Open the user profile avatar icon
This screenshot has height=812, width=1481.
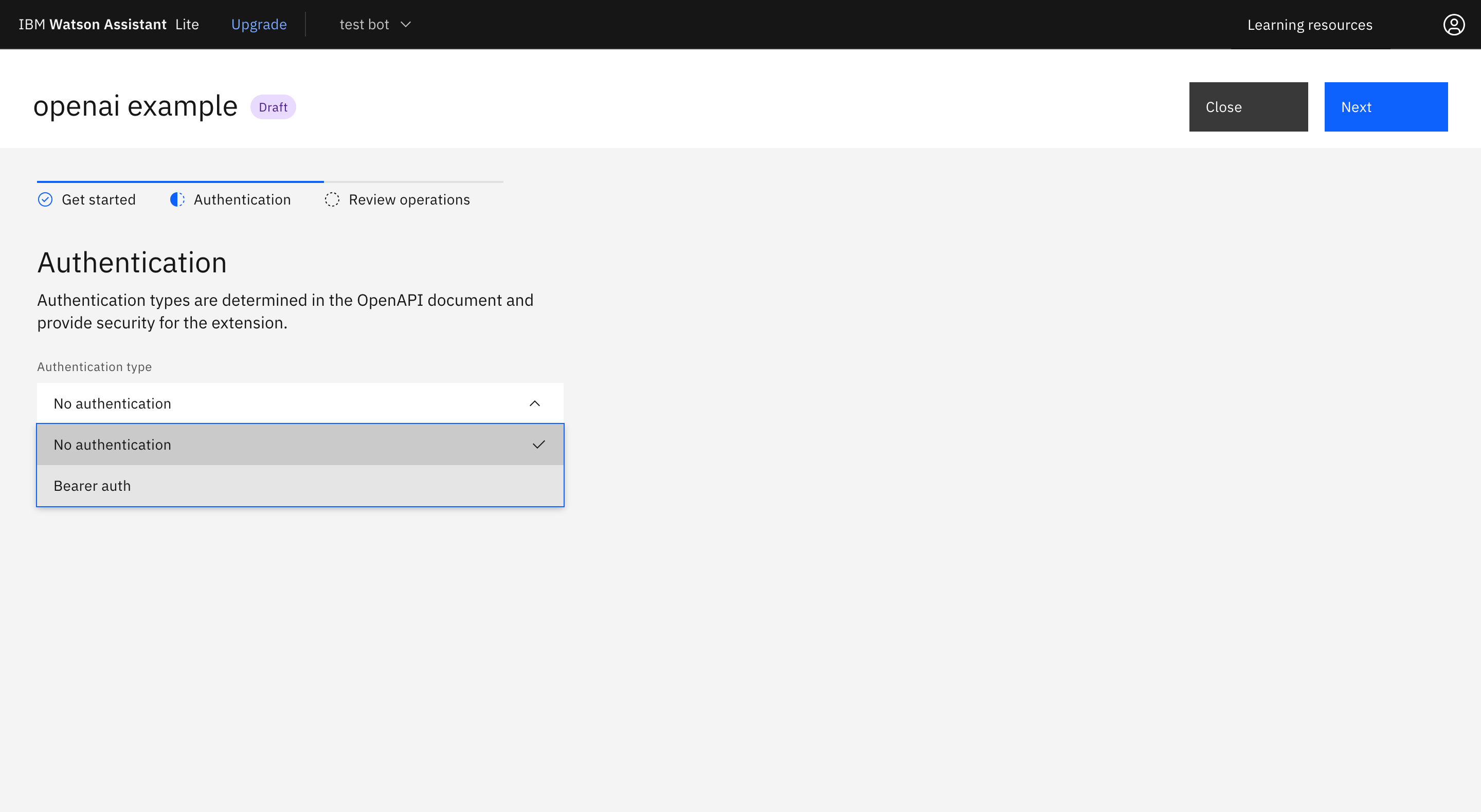[x=1453, y=25]
